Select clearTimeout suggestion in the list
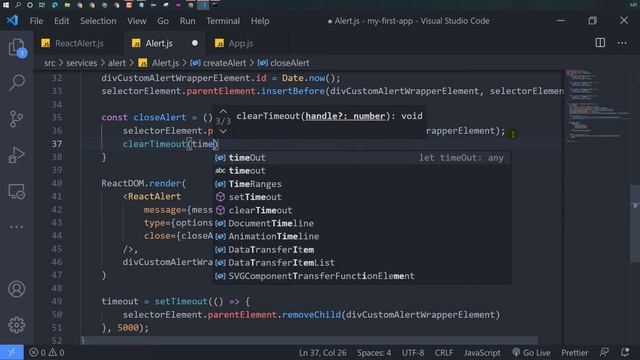The width and height of the screenshot is (640, 360). (362, 210)
